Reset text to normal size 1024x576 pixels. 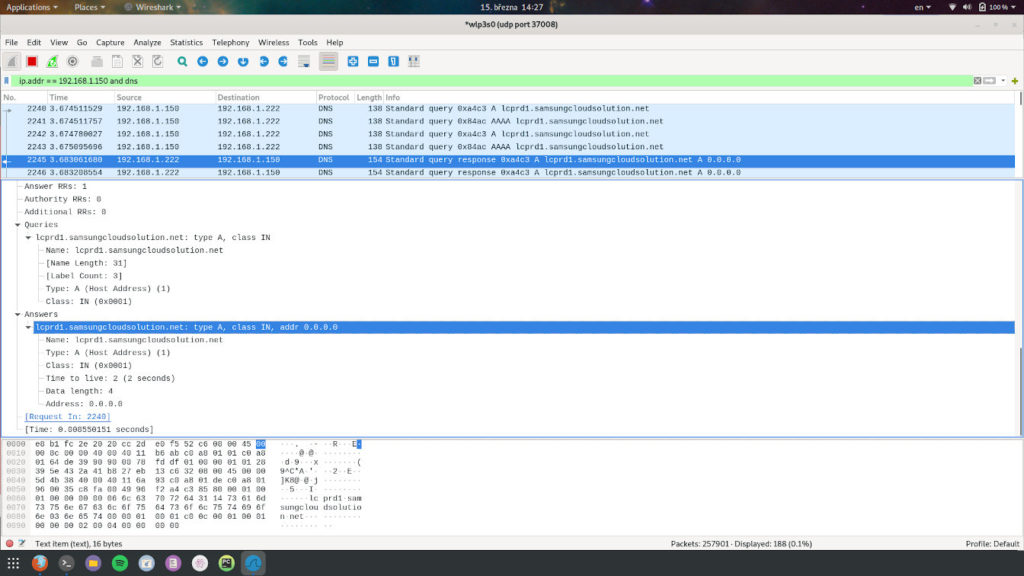coord(393,61)
